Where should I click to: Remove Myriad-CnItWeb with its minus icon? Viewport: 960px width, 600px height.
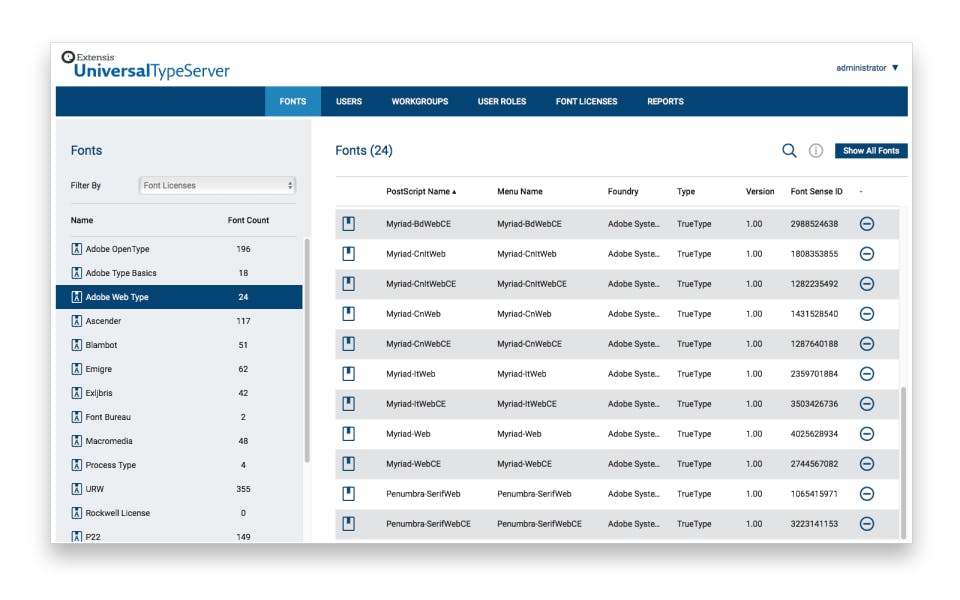tap(867, 254)
